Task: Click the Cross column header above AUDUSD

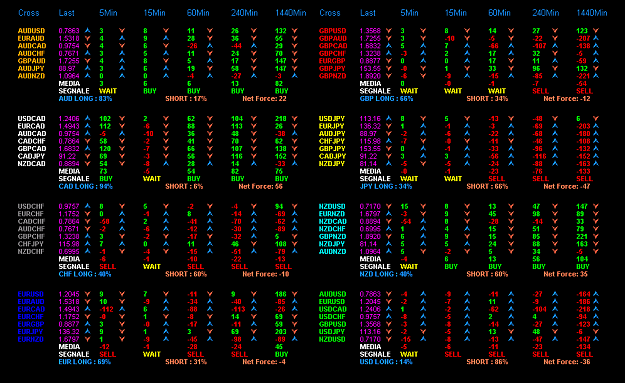Action: (29, 13)
